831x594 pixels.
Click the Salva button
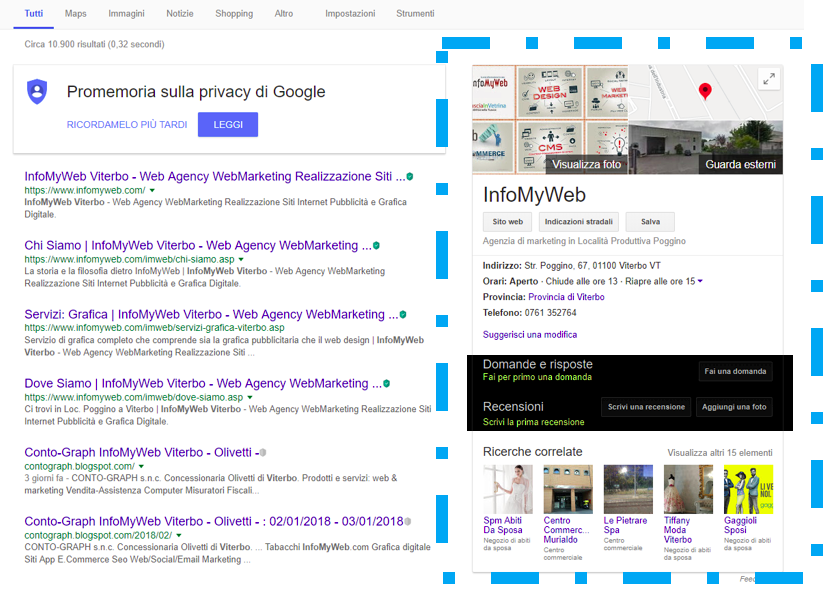(650, 221)
